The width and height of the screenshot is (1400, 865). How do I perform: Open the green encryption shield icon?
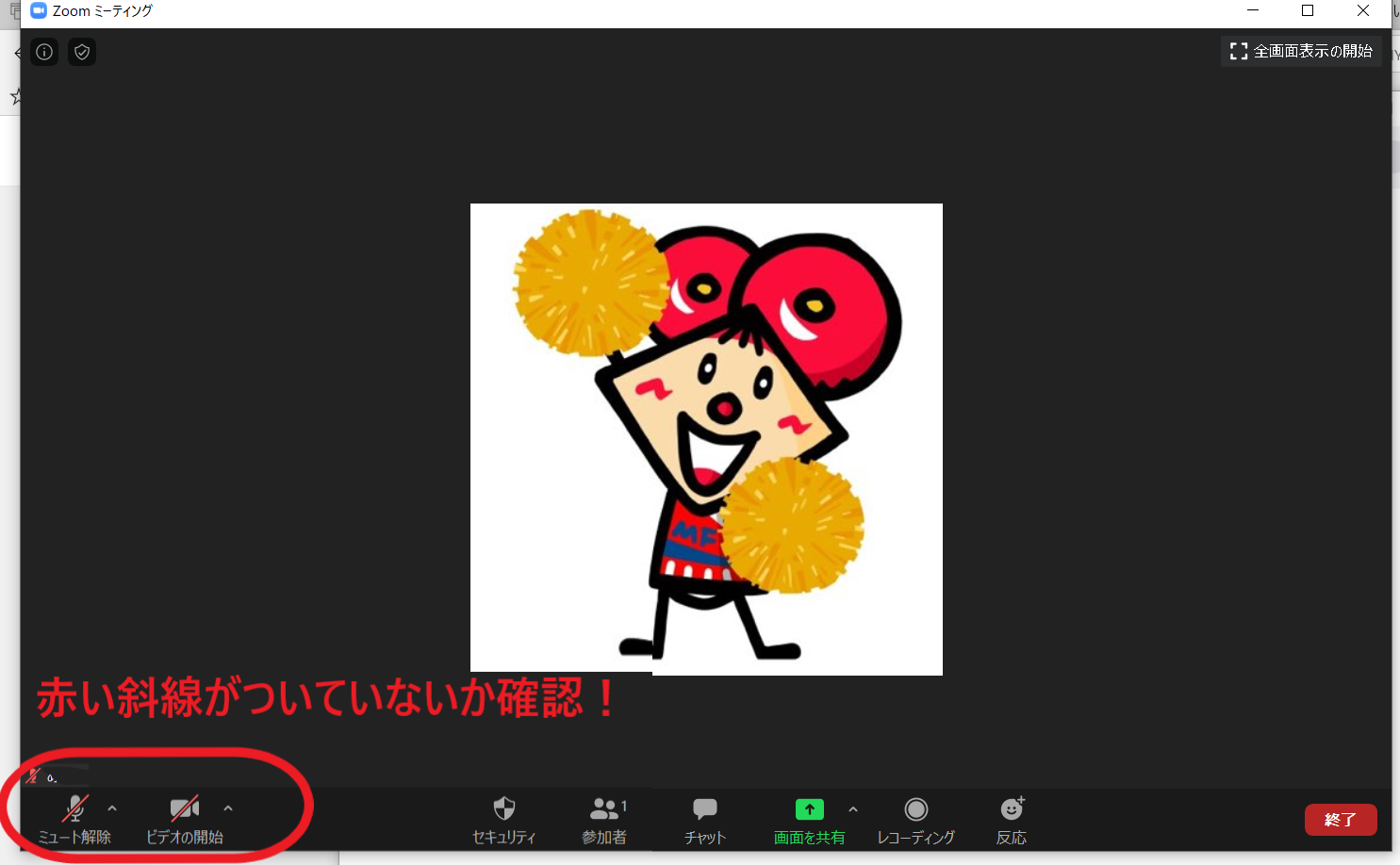(x=82, y=52)
